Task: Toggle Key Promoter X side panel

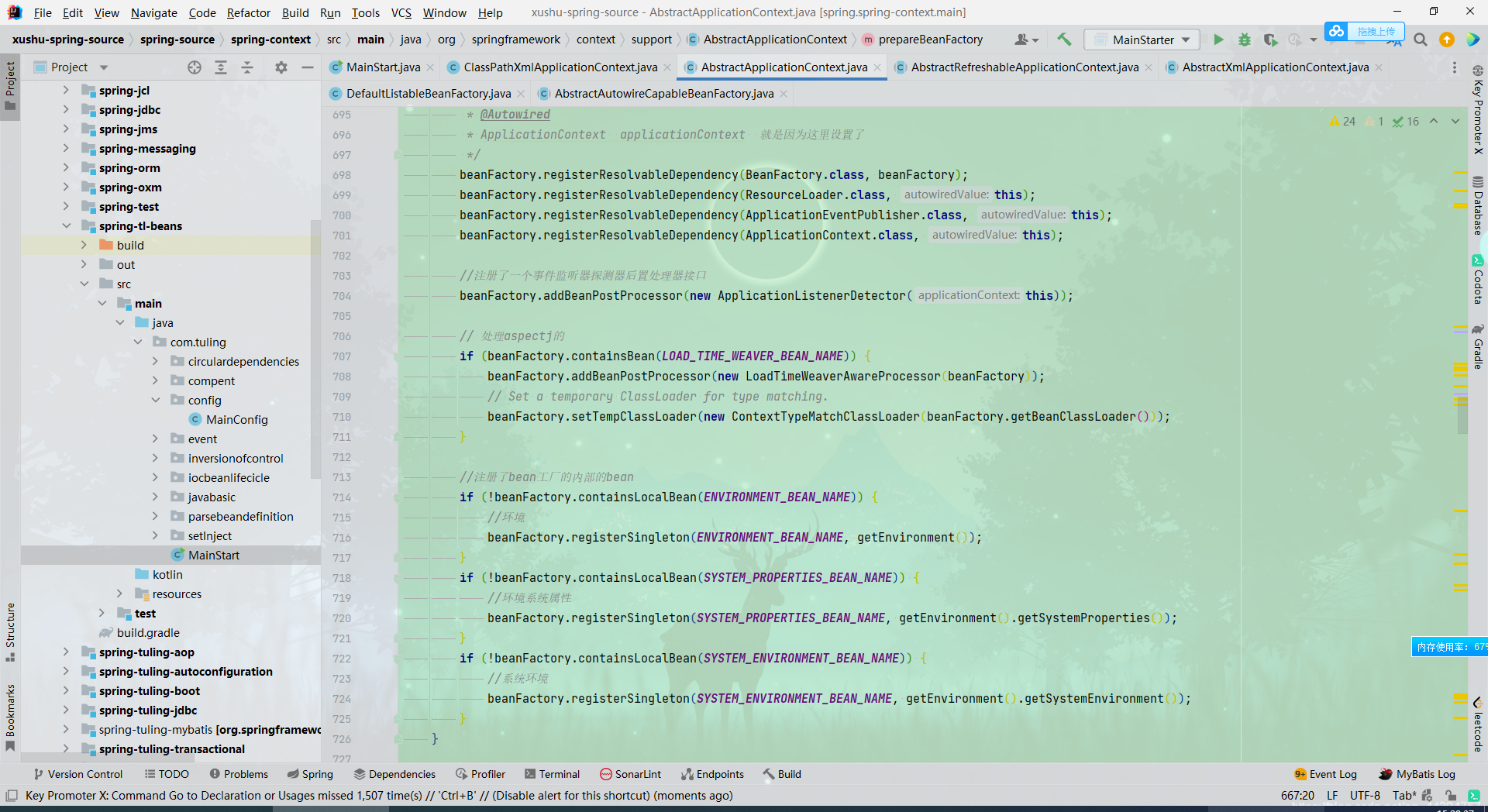Action: (1478, 110)
